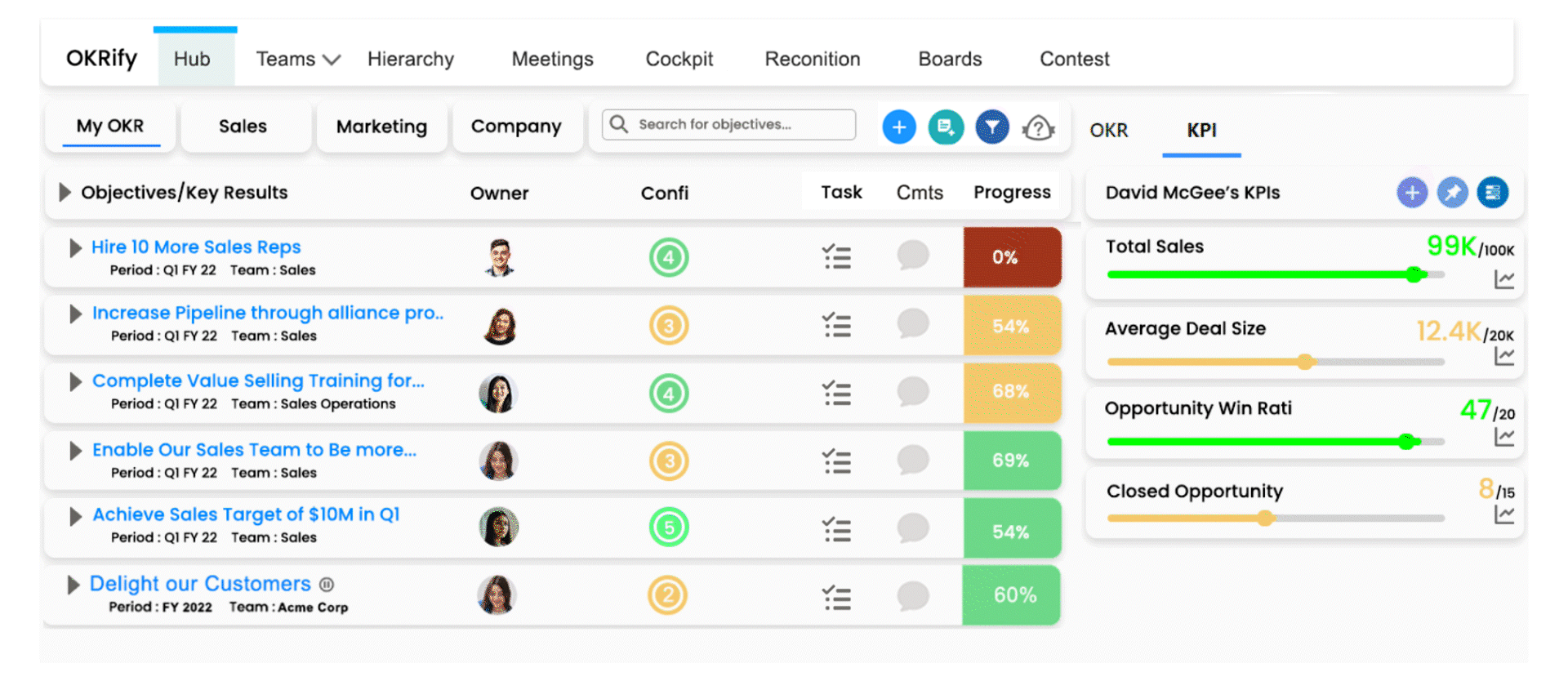
Task: Click the pin icon in KPI header
Action: tap(1452, 193)
